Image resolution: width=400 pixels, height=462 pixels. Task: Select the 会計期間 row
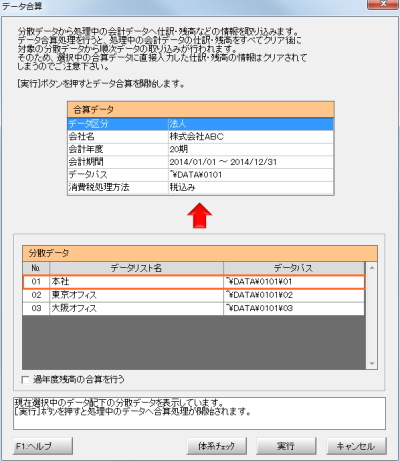[x=201, y=162]
